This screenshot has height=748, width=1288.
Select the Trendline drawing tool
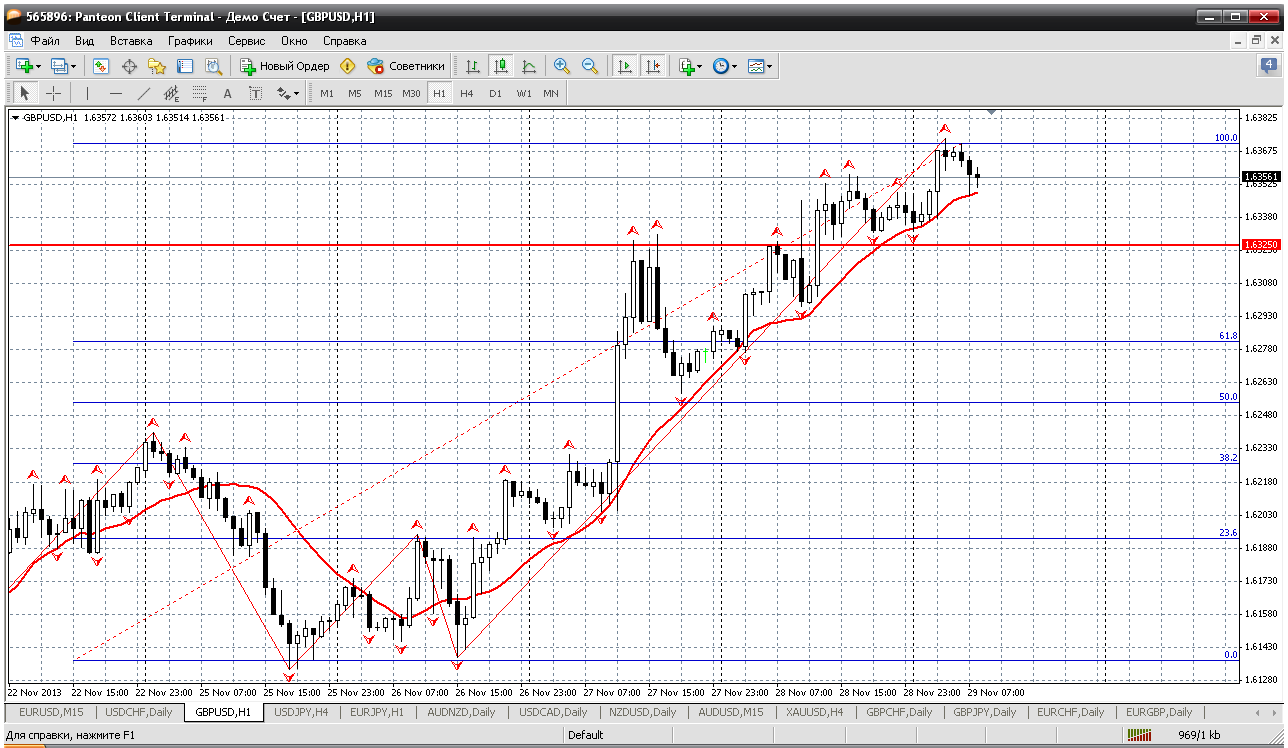[x=143, y=93]
